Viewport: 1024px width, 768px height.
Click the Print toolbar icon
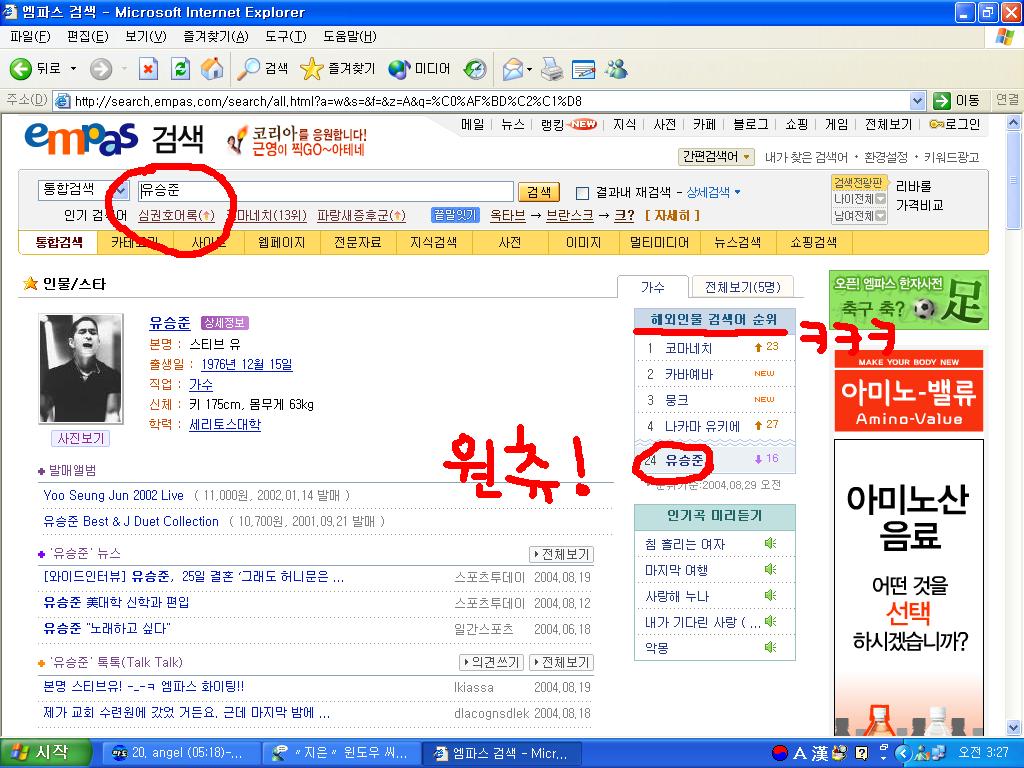552,69
